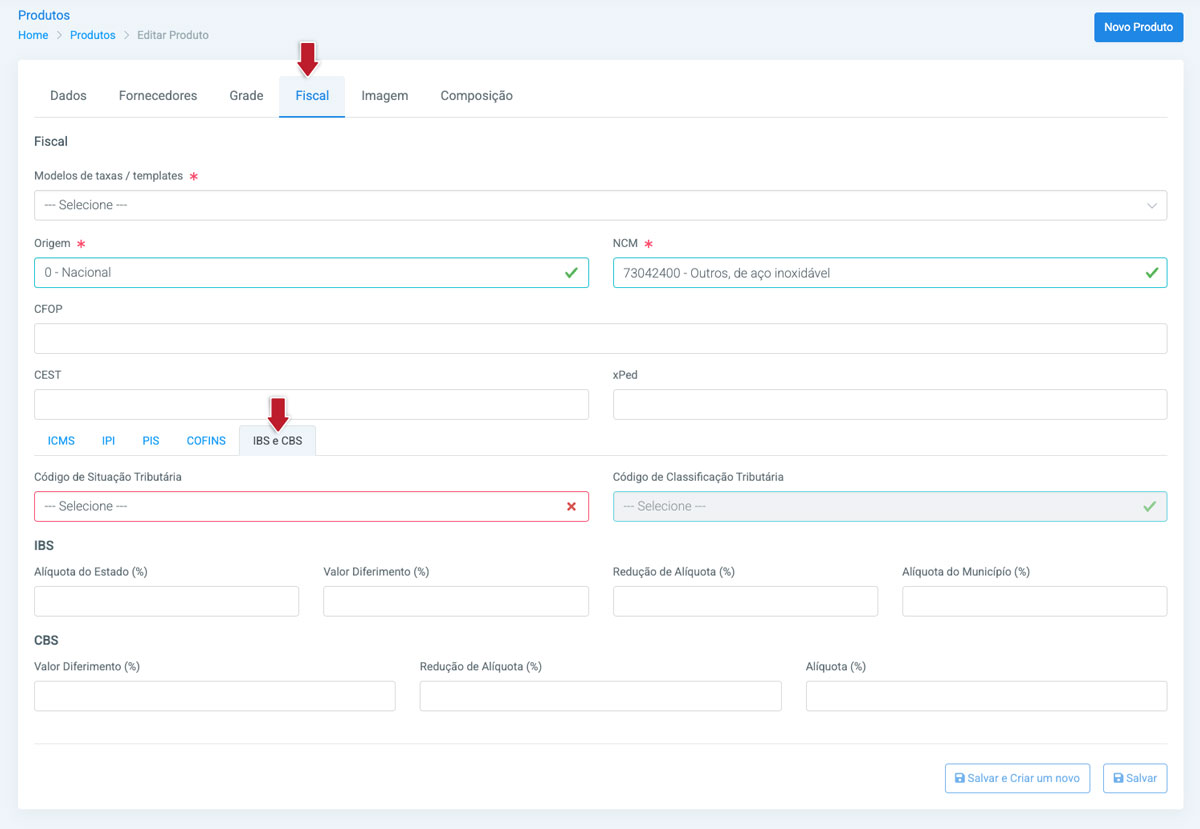1200x829 pixels.
Task: Go to Home breadcrumb link
Action: 33,35
